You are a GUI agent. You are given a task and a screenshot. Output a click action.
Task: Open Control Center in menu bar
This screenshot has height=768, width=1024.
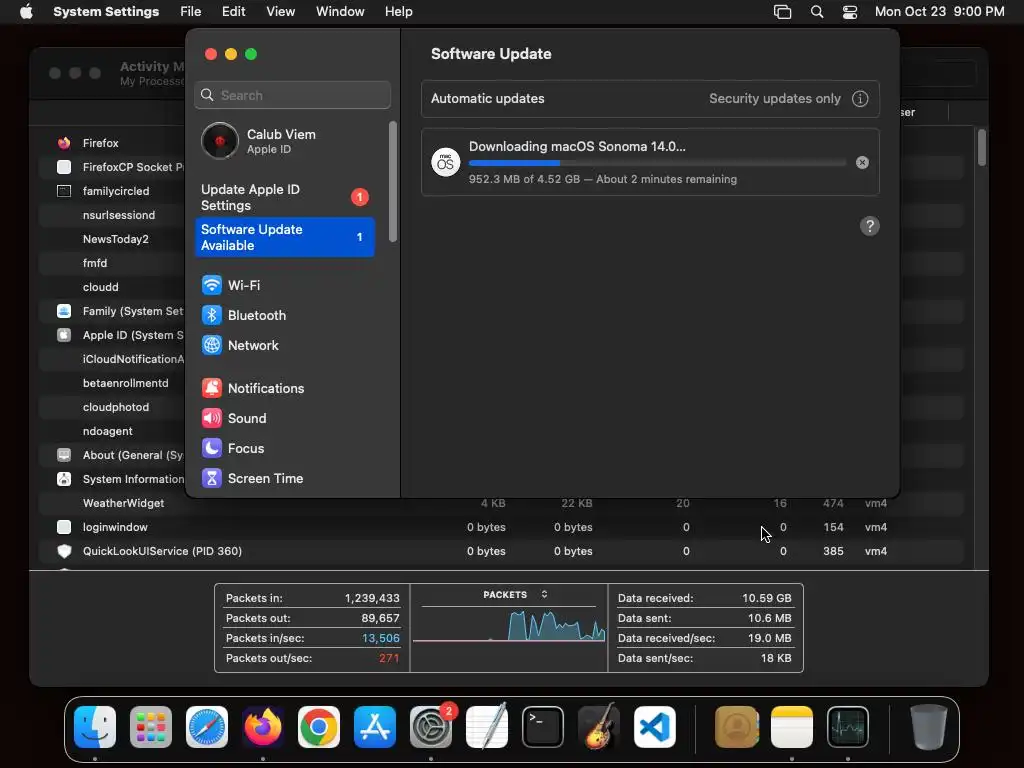(850, 12)
